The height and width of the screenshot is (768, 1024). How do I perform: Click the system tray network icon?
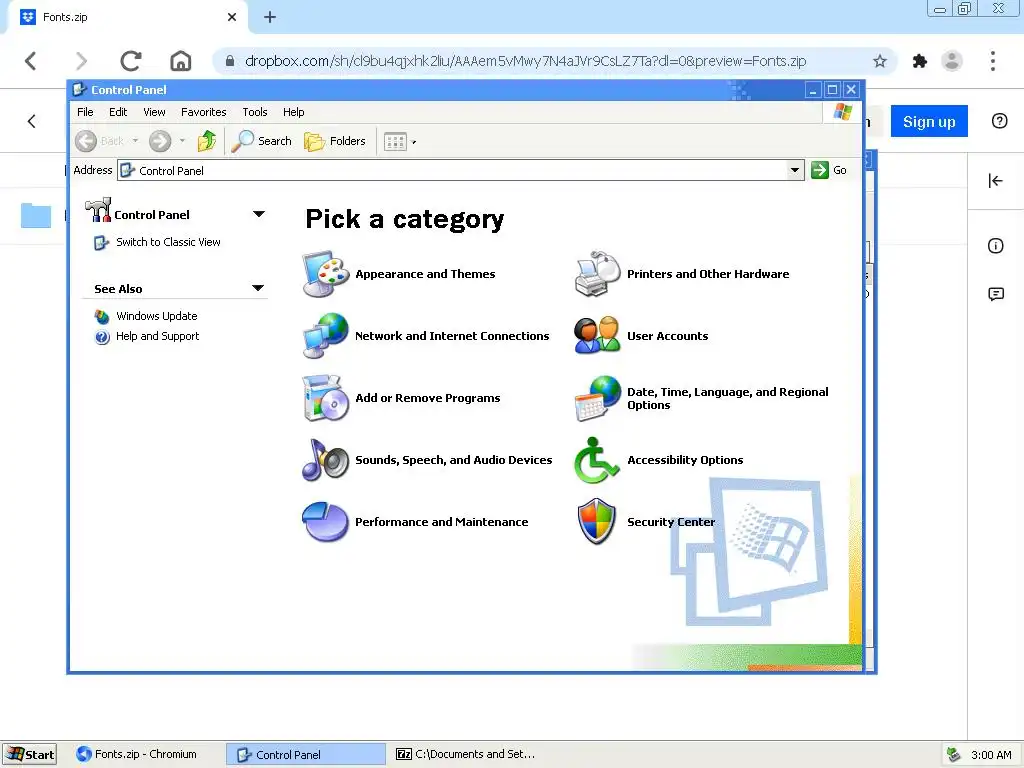coord(953,754)
